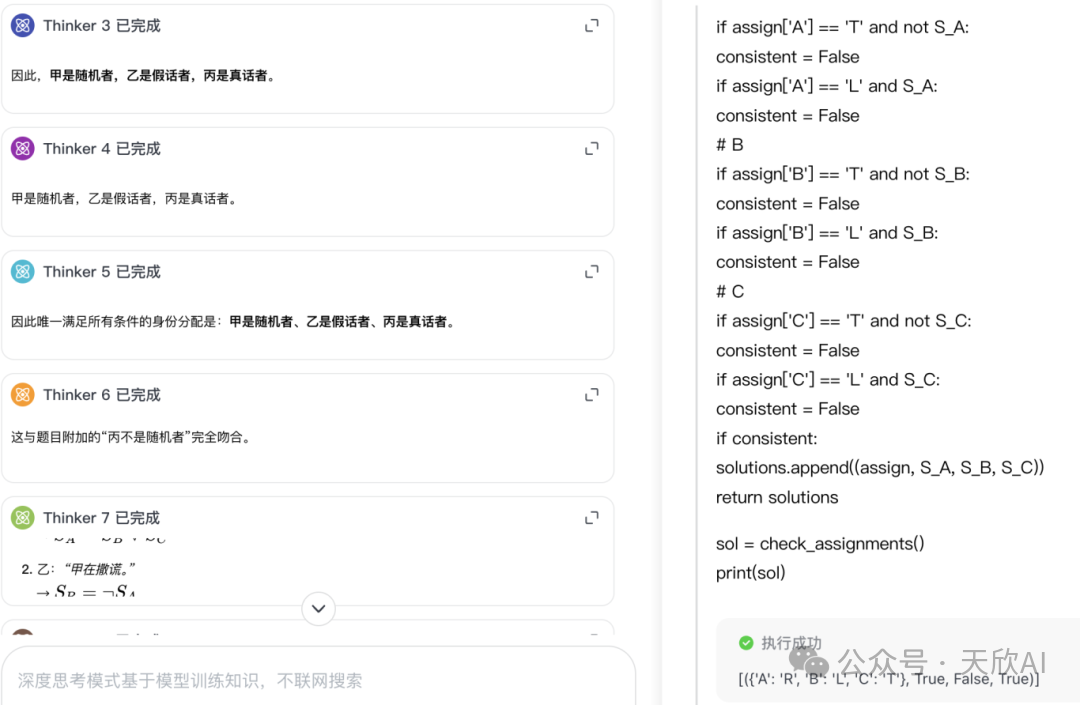Expand Thinker 4 card with its corner-arrows icon

point(591,148)
